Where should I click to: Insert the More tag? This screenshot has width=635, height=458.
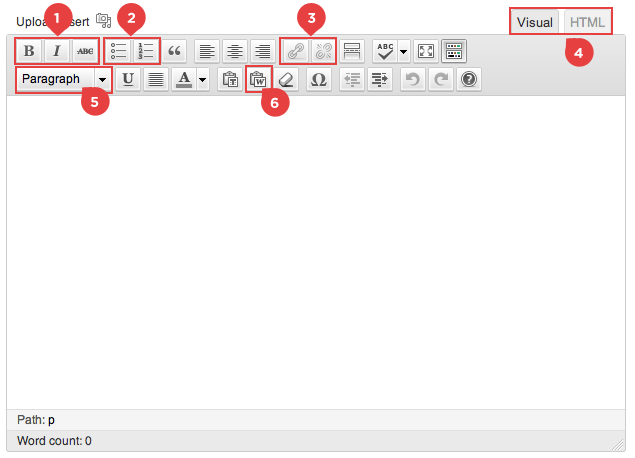pos(352,50)
